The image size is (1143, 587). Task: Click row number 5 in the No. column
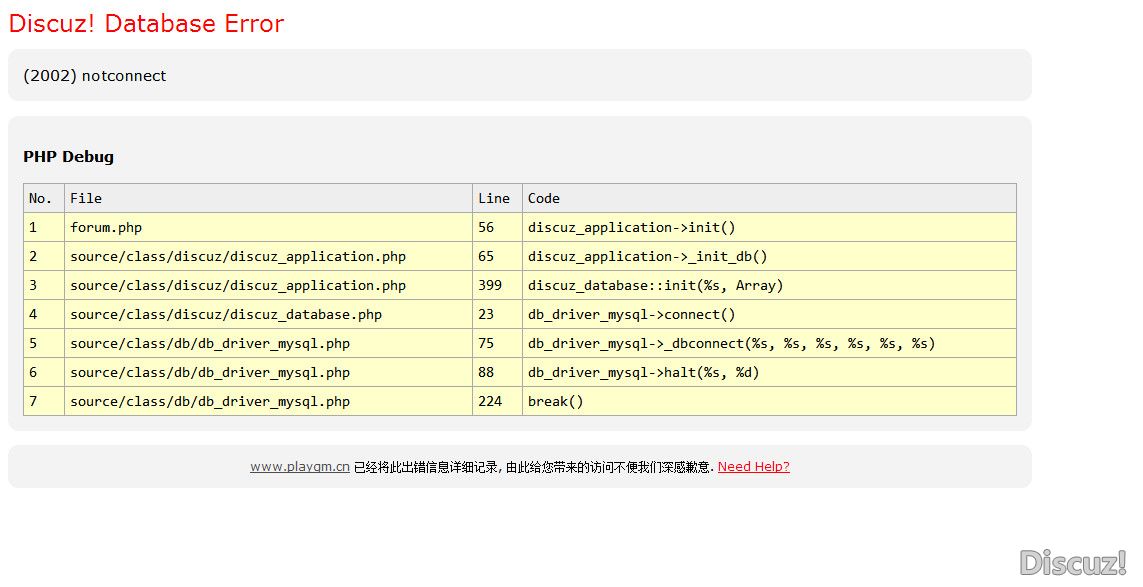(x=44, y=343)
